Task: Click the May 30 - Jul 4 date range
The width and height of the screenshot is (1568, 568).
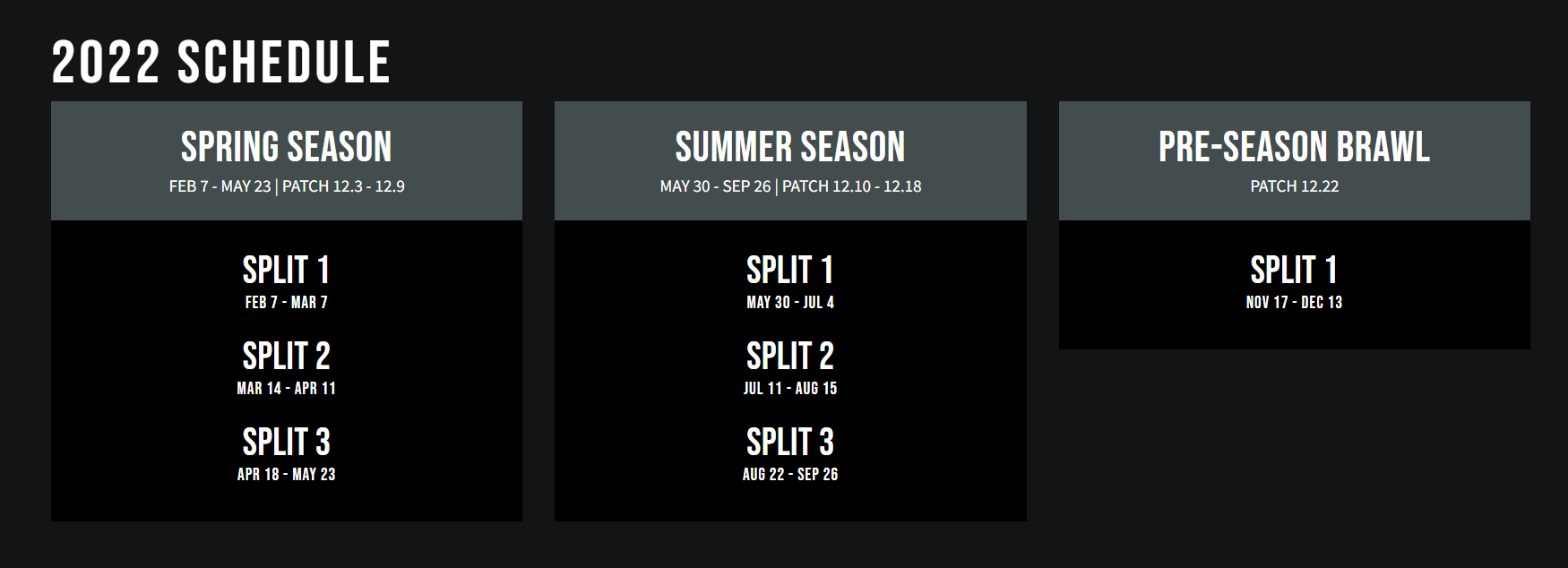Action: coord(790,303)
